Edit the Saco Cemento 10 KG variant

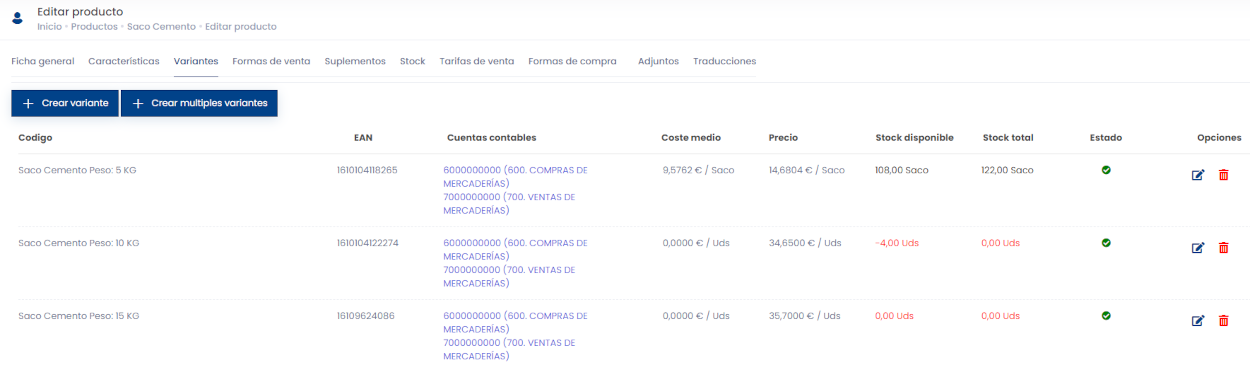1198,248
